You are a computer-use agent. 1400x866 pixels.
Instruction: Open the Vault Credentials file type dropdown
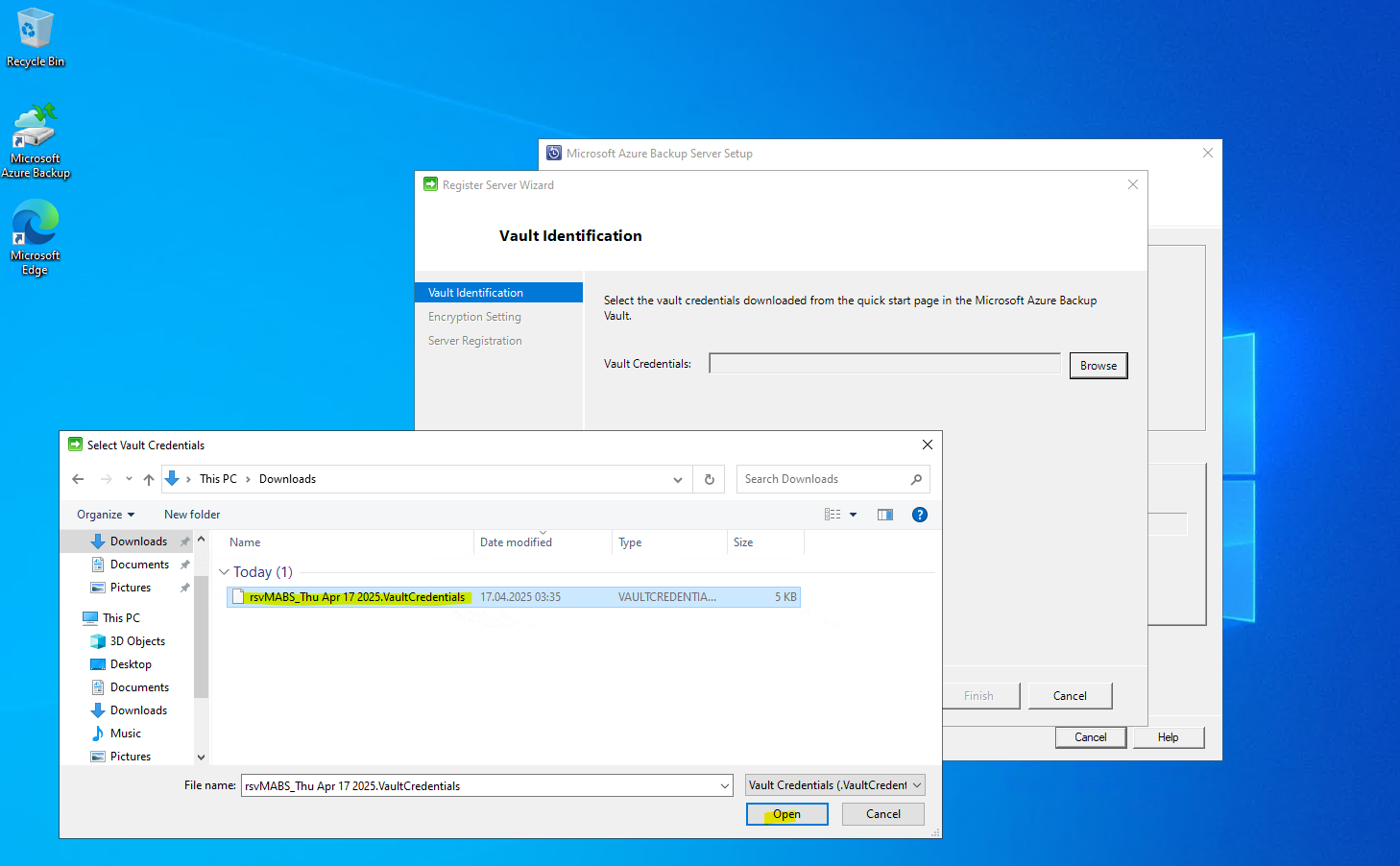pos(835,785)
